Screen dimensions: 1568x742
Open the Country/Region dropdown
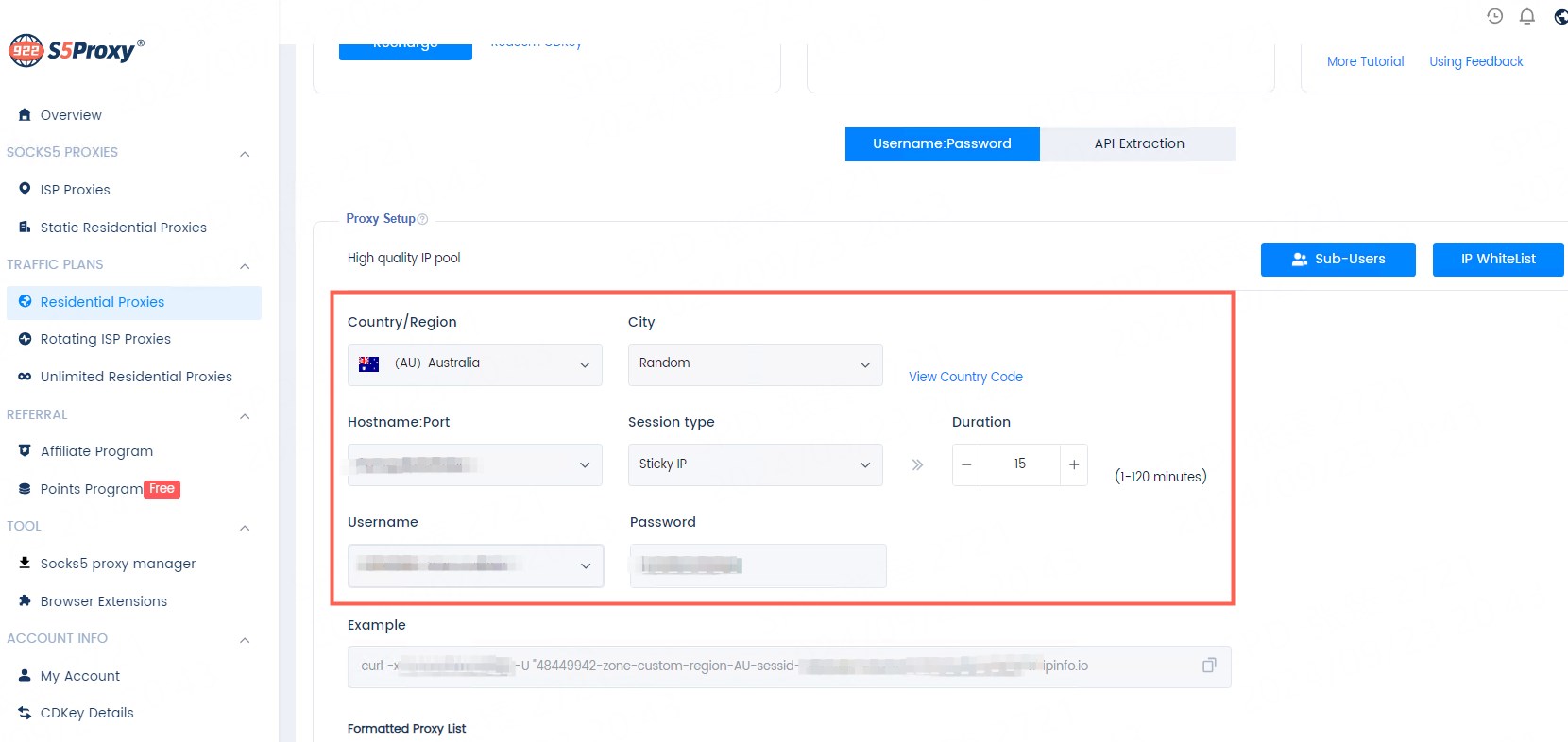pos(474,364)
